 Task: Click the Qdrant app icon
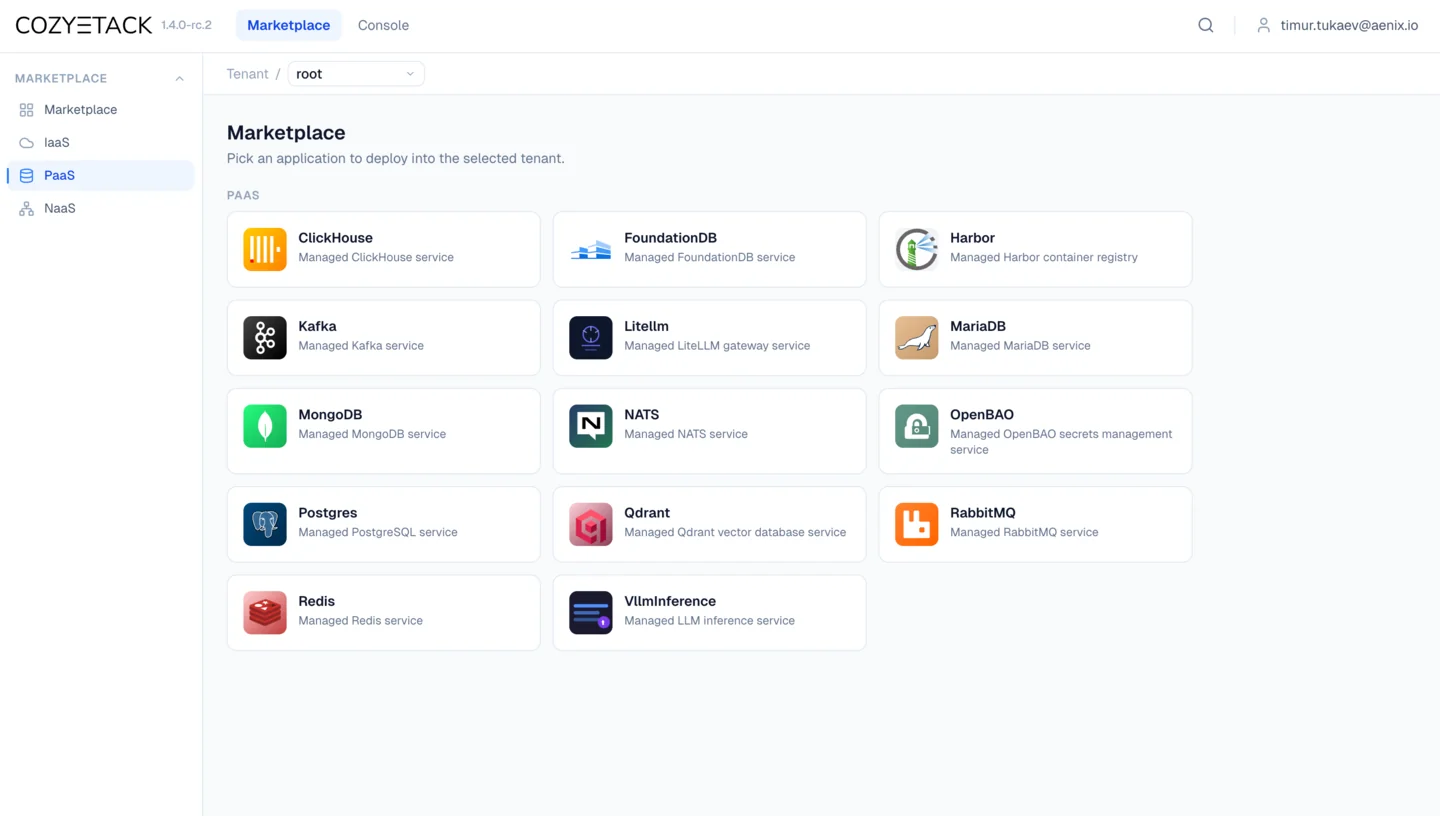(x=591, y=524)
